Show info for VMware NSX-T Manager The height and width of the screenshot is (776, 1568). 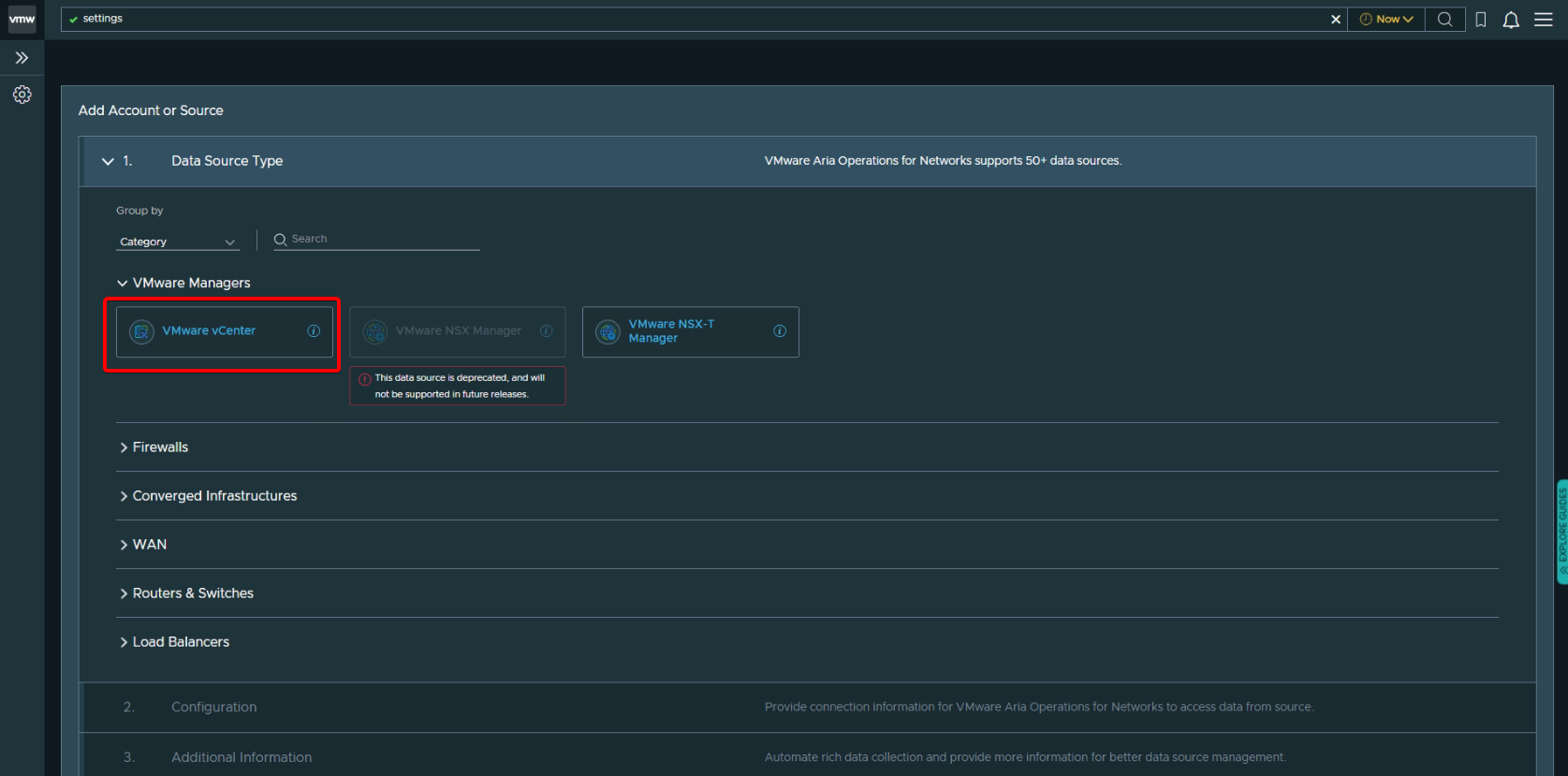coord(779,331)
